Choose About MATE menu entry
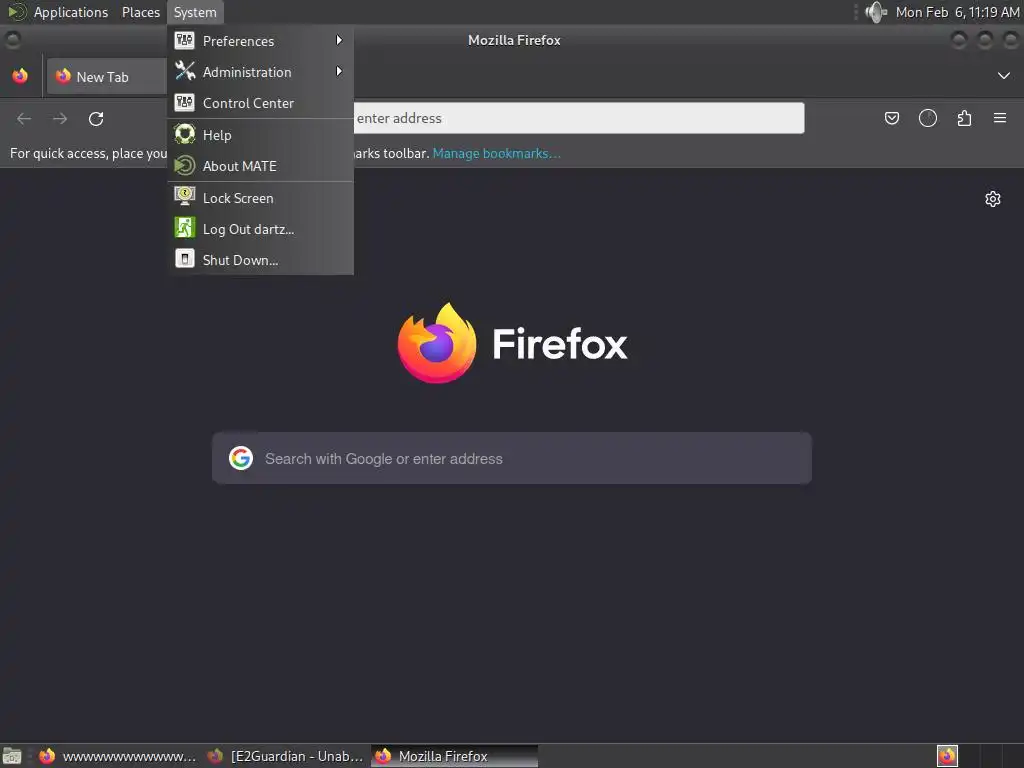The image size is (1024, 768). click(261, 166)
